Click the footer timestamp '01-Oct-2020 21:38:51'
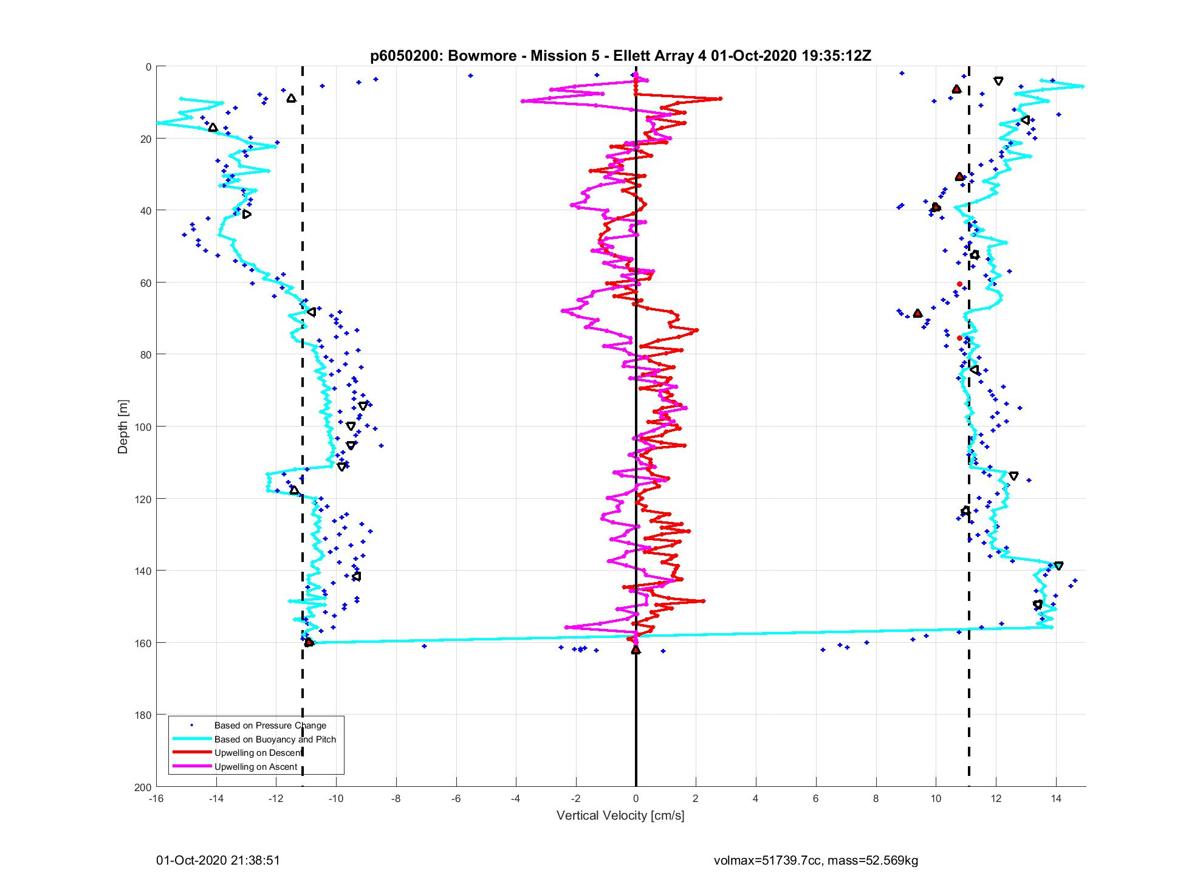The image size is (1200, 885). coord(220,859)
